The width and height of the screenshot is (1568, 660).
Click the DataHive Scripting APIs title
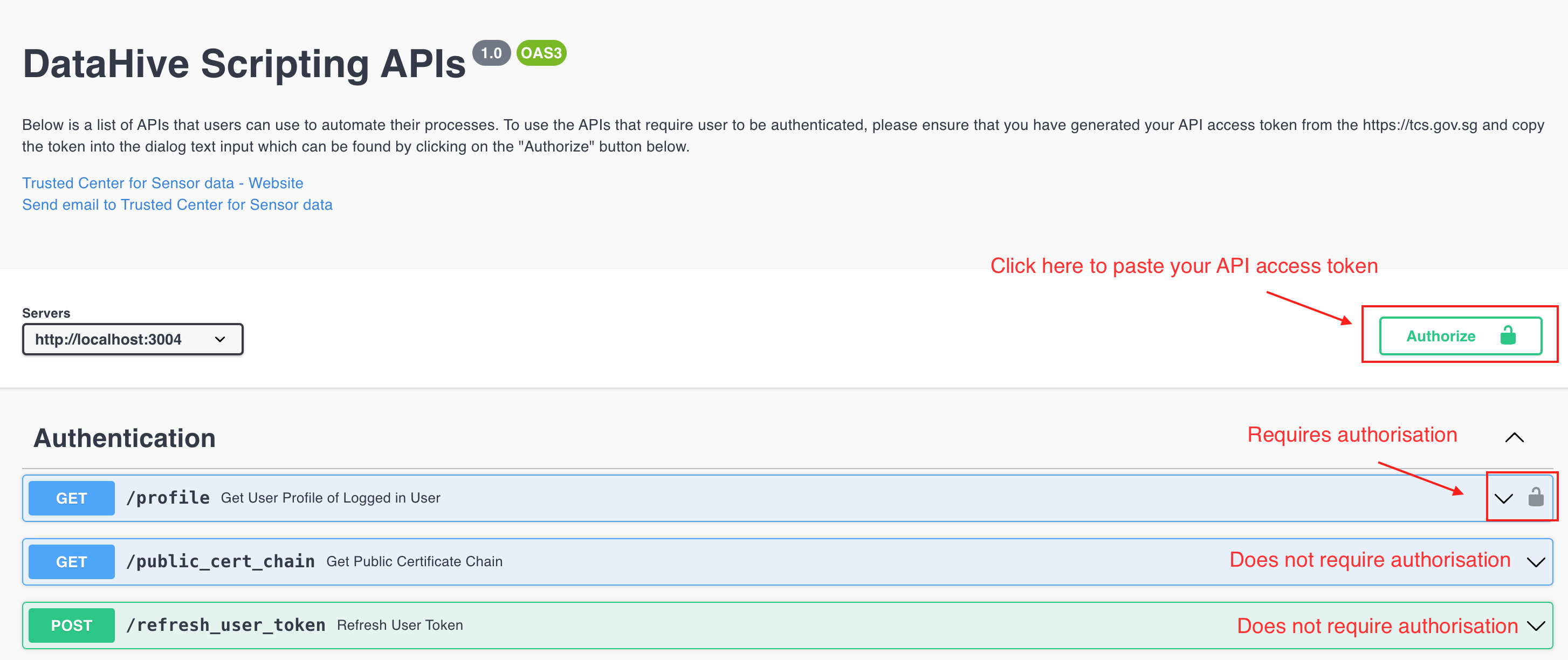pos(244,63)
